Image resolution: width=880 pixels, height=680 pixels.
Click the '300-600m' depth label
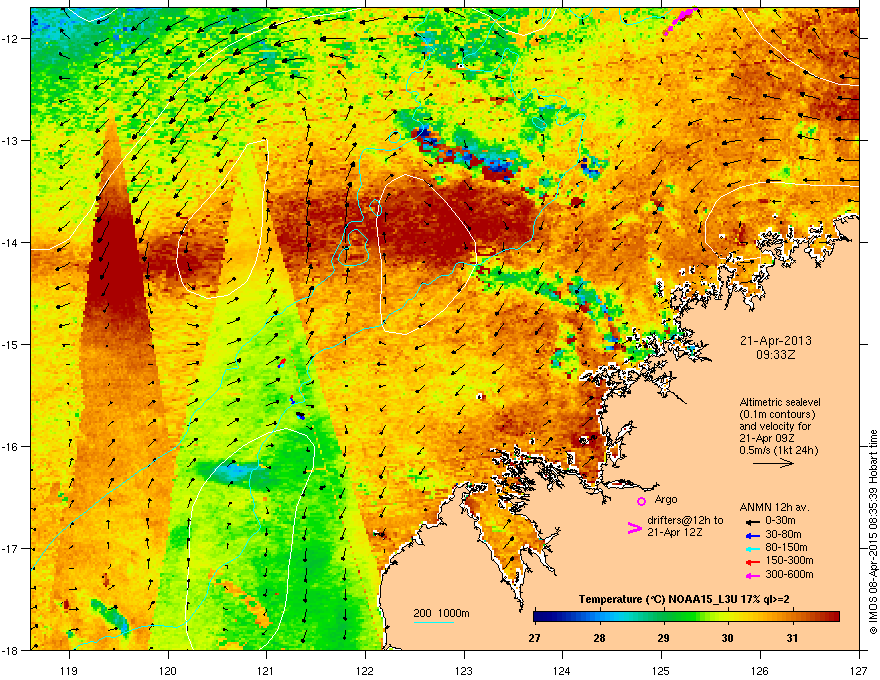pyautogui.click(x=789, y=574)
